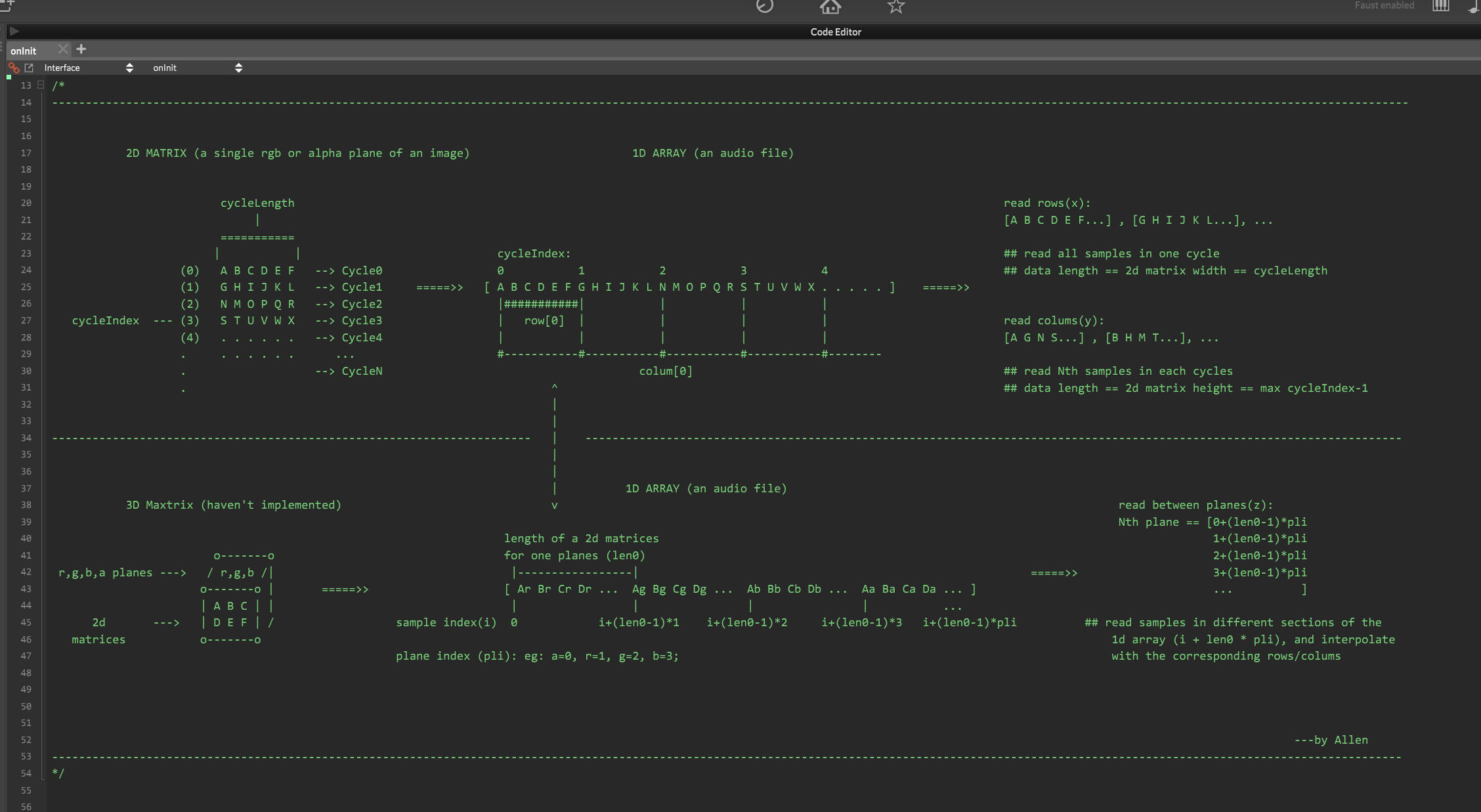Click line number 34 in gutter
This screenshot has height=812, width=1481.
pos(26,438)
